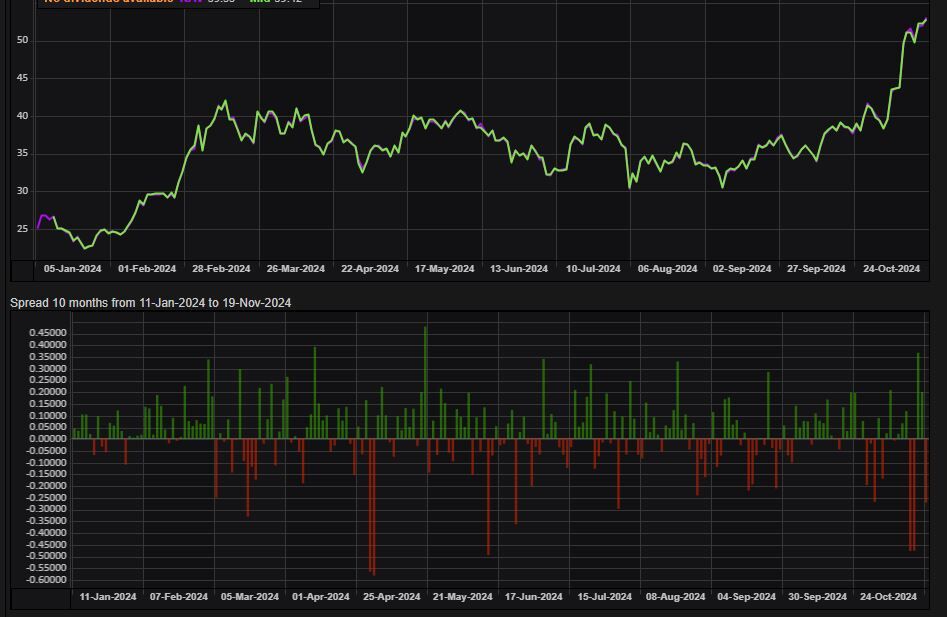Select the 01-Feb-2024 date label on price chart
Screen dimensions: 947x617
[147, 269]
